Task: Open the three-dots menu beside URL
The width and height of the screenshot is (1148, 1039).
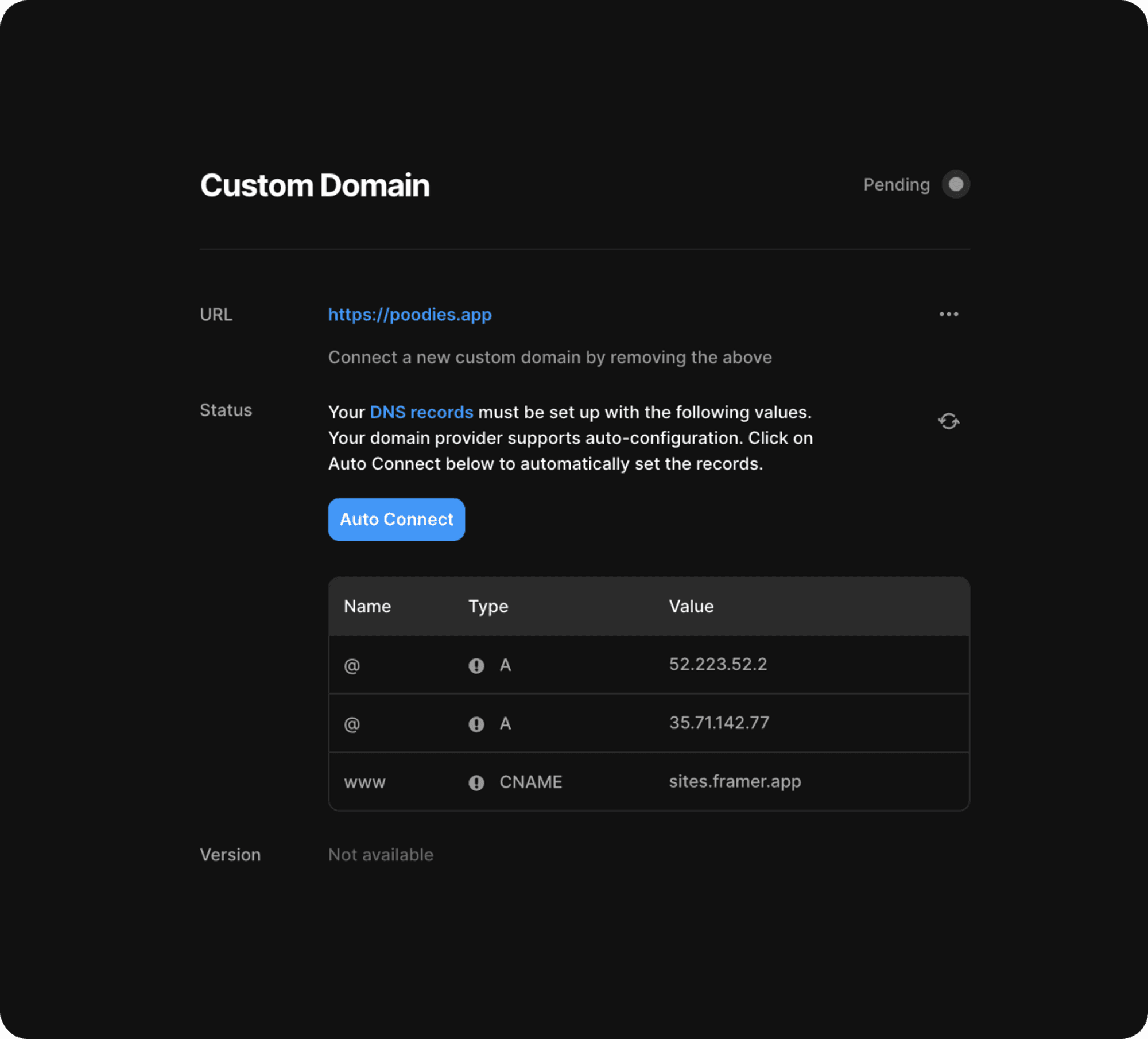Action: [948, 314]
